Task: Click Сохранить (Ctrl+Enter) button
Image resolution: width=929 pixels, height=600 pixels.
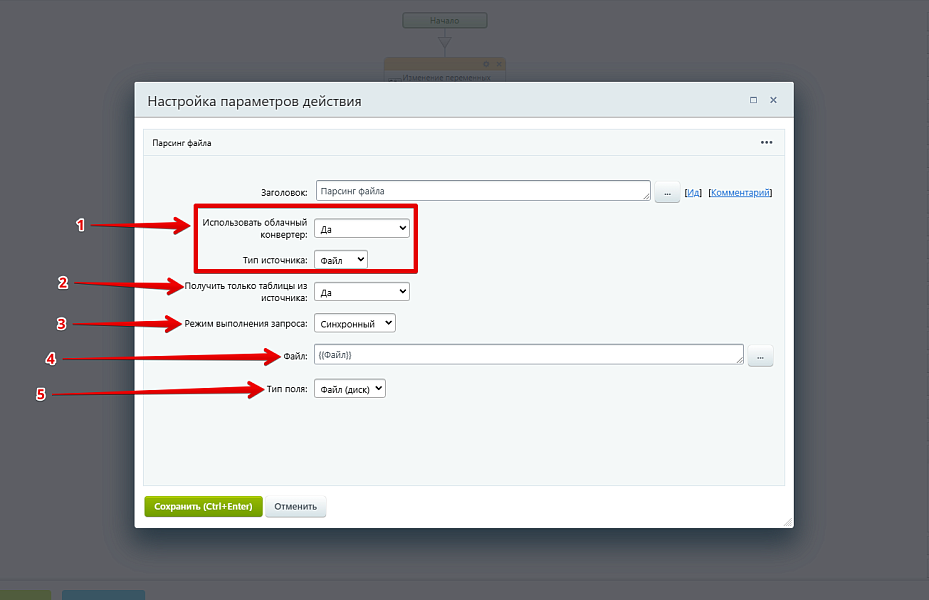Action: 203,506
